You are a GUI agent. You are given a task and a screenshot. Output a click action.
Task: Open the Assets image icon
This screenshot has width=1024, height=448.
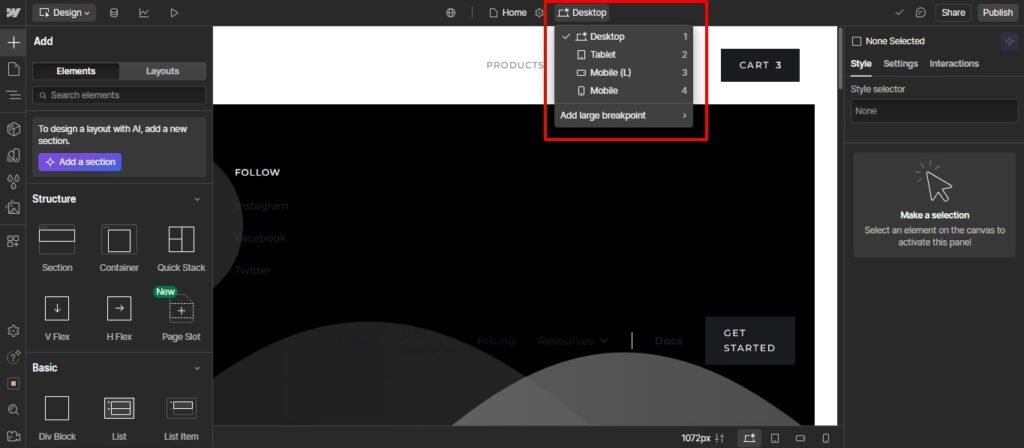pyautogui.click(x=13, y=208)
